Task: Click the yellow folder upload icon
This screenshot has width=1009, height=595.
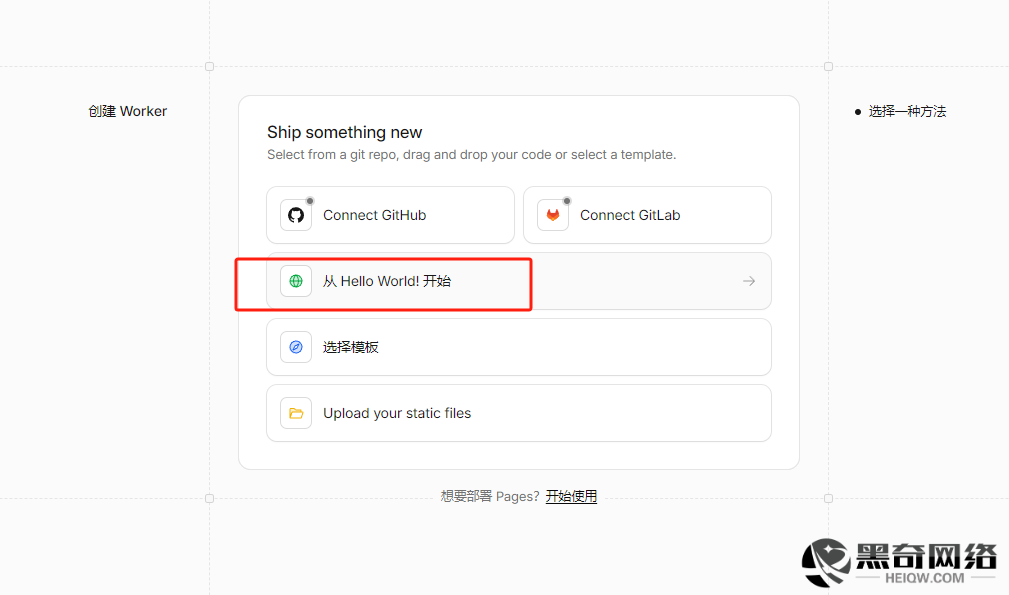Action: (x=296, y=413)
